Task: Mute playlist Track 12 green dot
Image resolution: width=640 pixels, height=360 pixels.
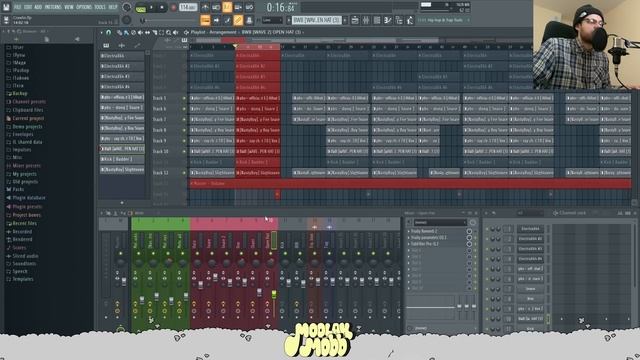Action: [x=184, y=173]
